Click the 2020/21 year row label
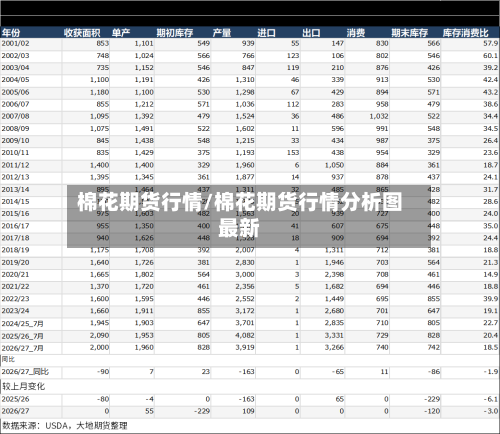The image size is (500, 434). coord(15,274)
